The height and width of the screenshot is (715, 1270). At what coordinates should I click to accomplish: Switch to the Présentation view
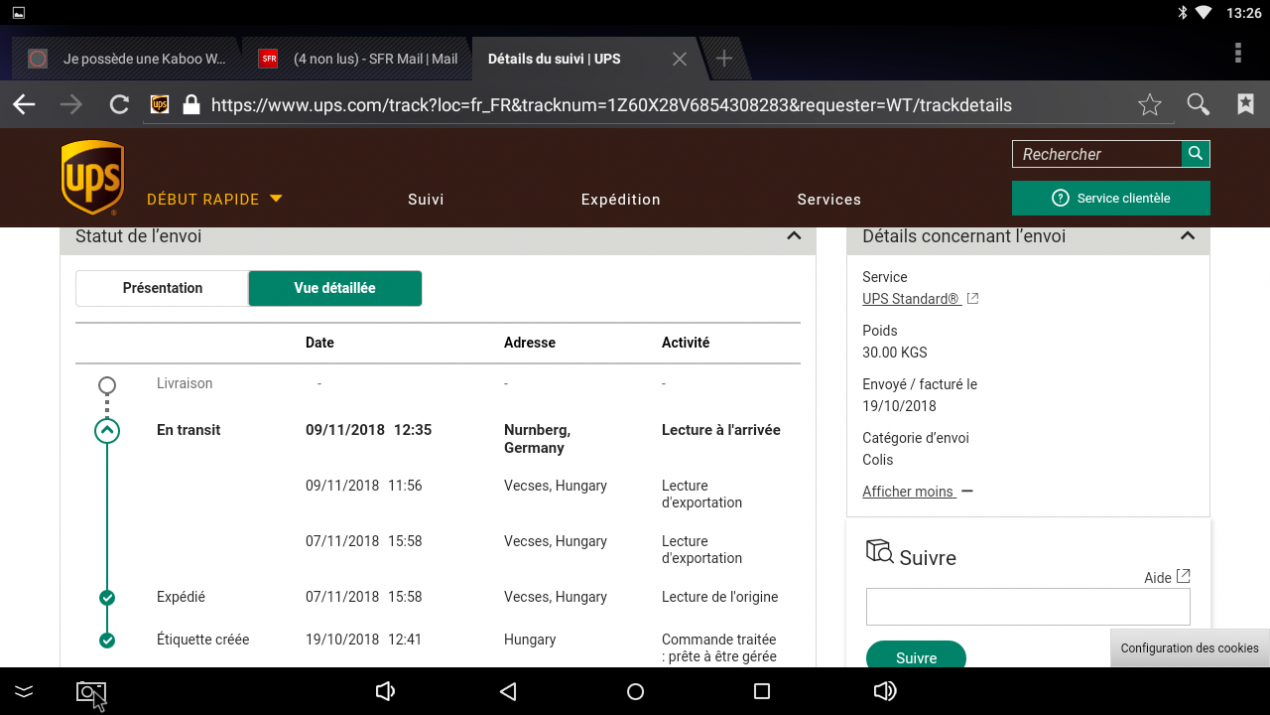click(x=162, y=288)
